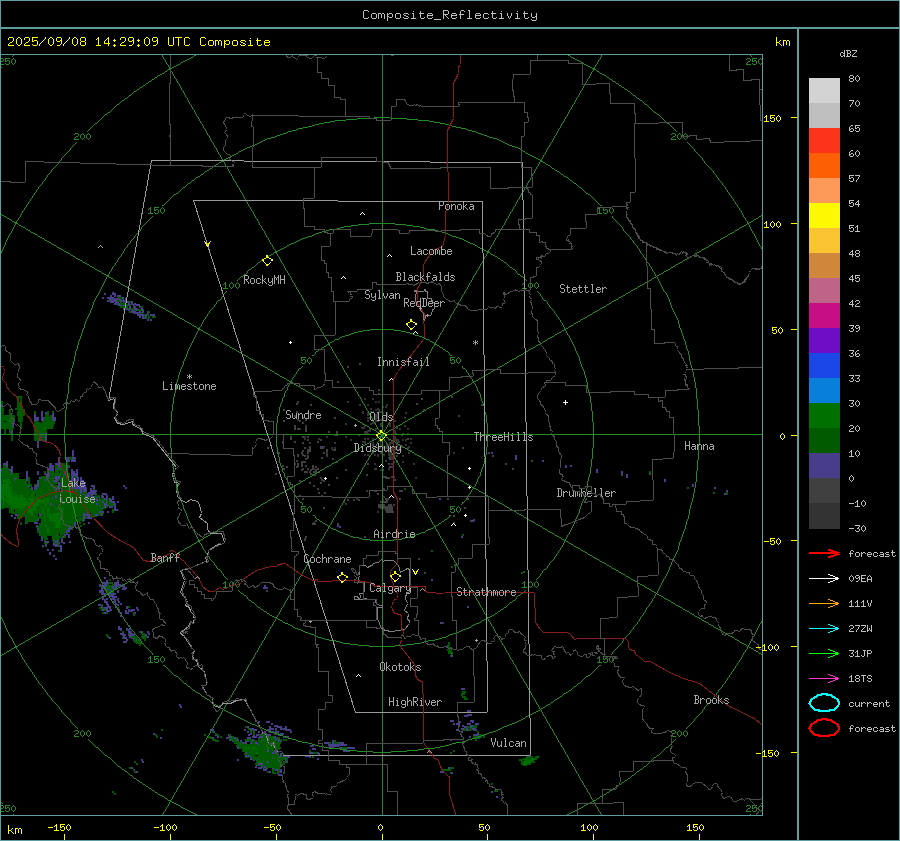This screenshot has width=900, height=841.
Task: Click the 'Ponoka' map label
Action: pos(456,206)
